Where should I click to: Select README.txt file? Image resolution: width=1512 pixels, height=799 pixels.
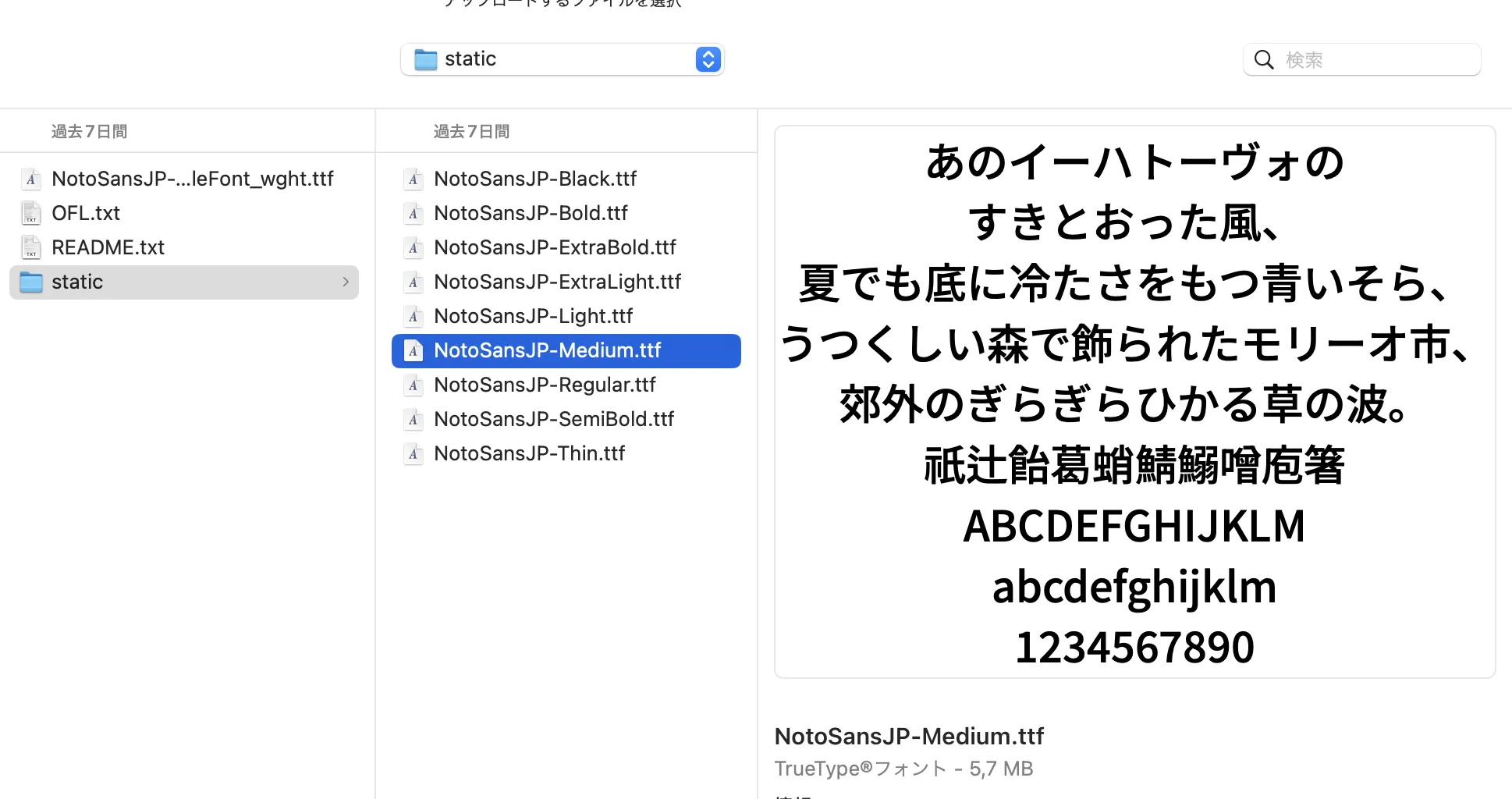coord(184,247)
